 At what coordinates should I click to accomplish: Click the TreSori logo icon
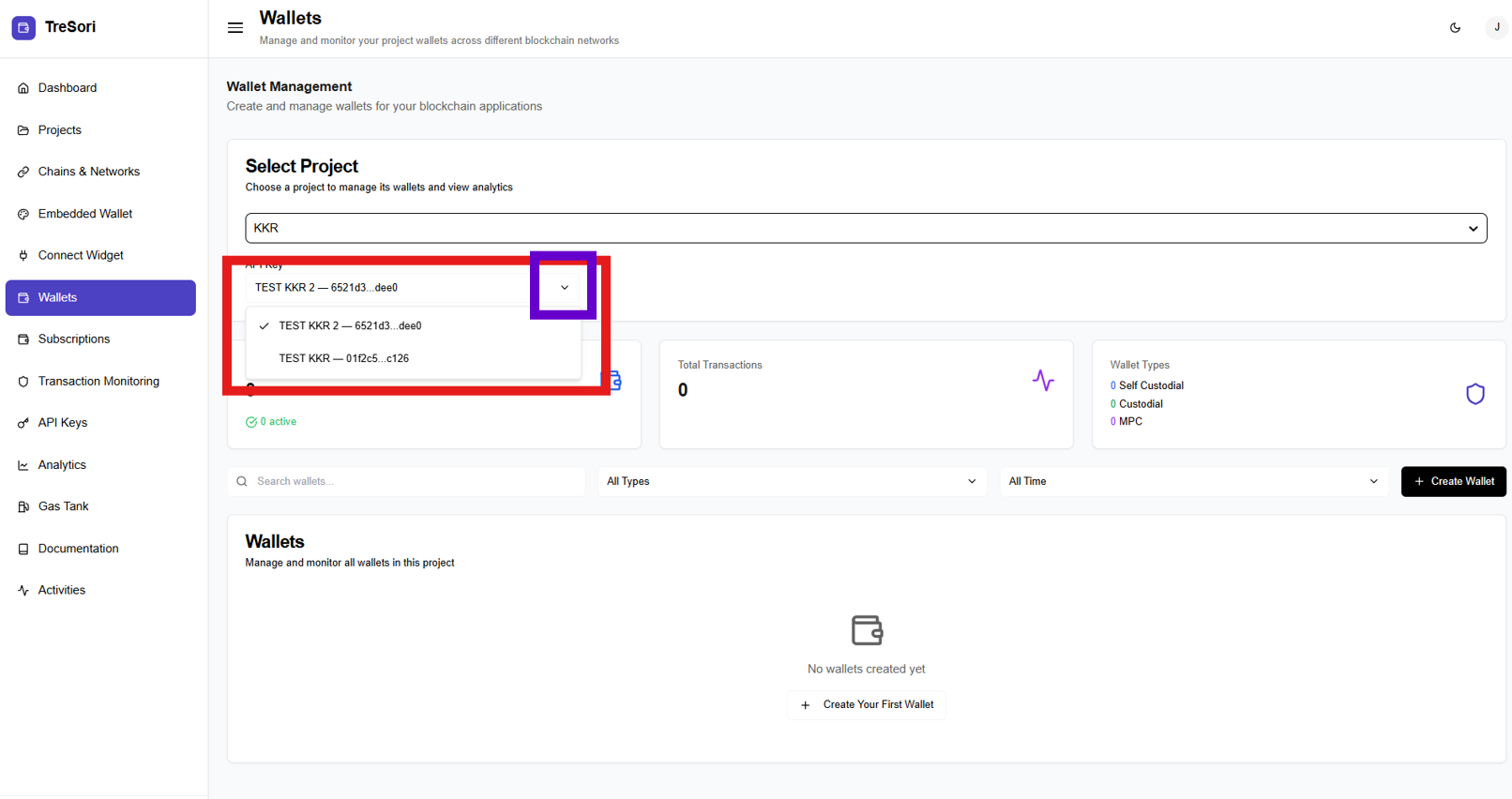pos(23,27)
